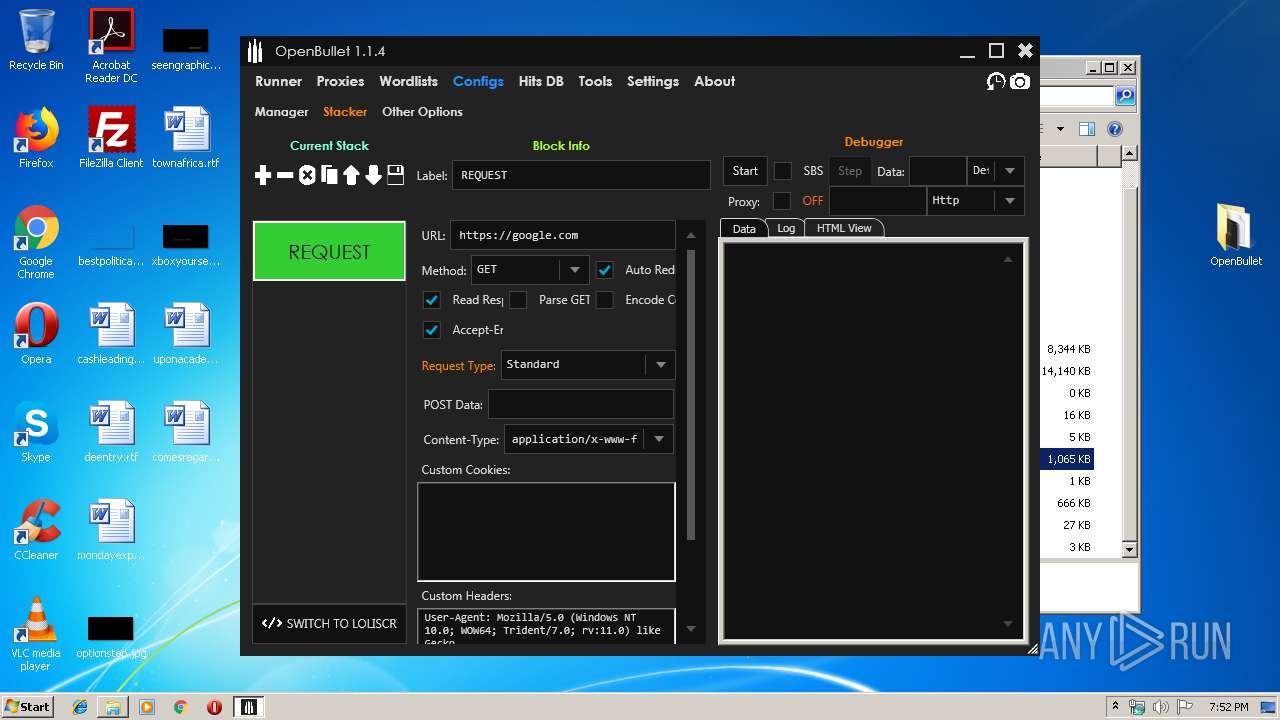Image resolution: width=1280 pixels, height=720 pixels.
Task: Take a screenshot with the camera icon
Action: tap(1020, 81)
